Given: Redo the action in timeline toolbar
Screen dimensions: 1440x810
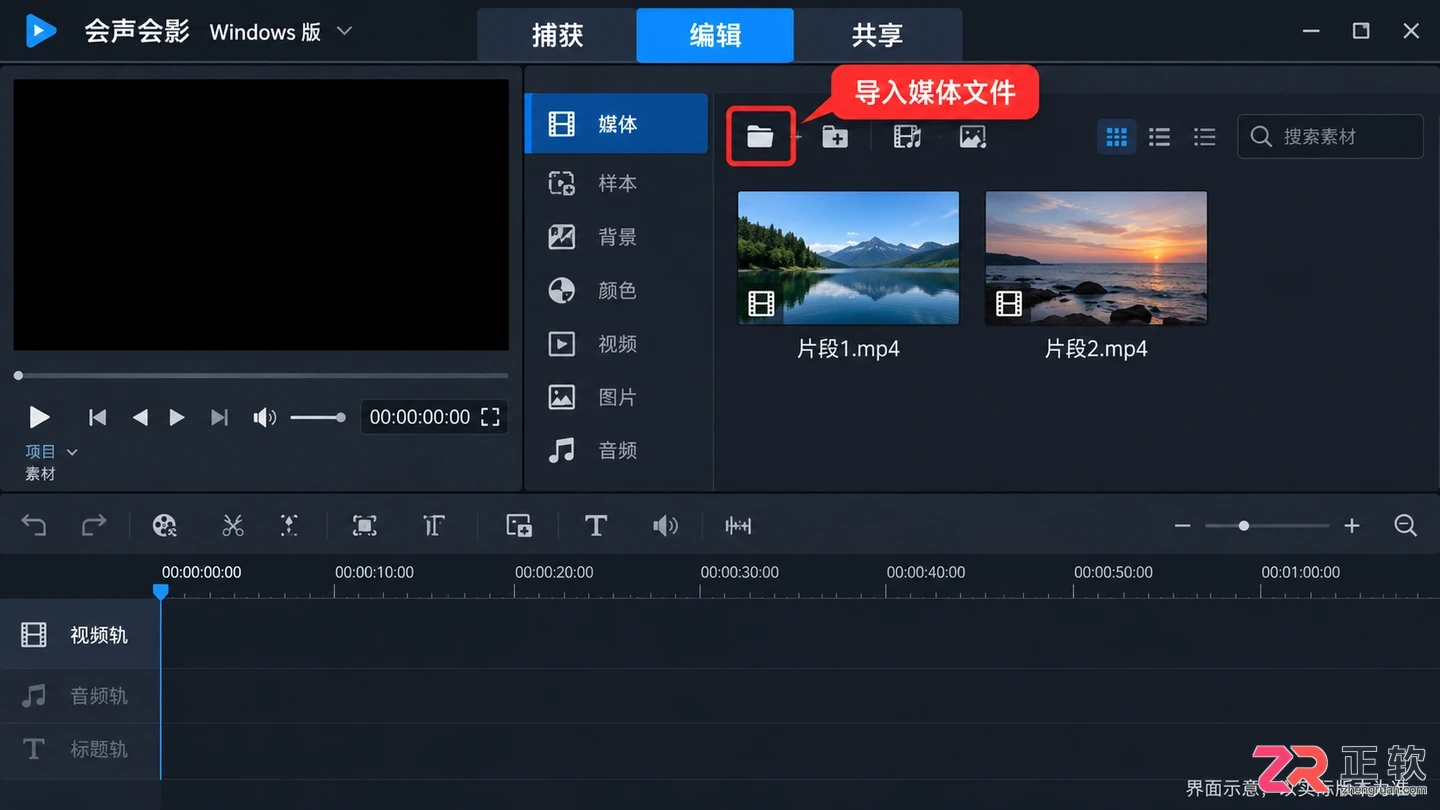Looking at the screenshot, I should click(x=94, y=525).
